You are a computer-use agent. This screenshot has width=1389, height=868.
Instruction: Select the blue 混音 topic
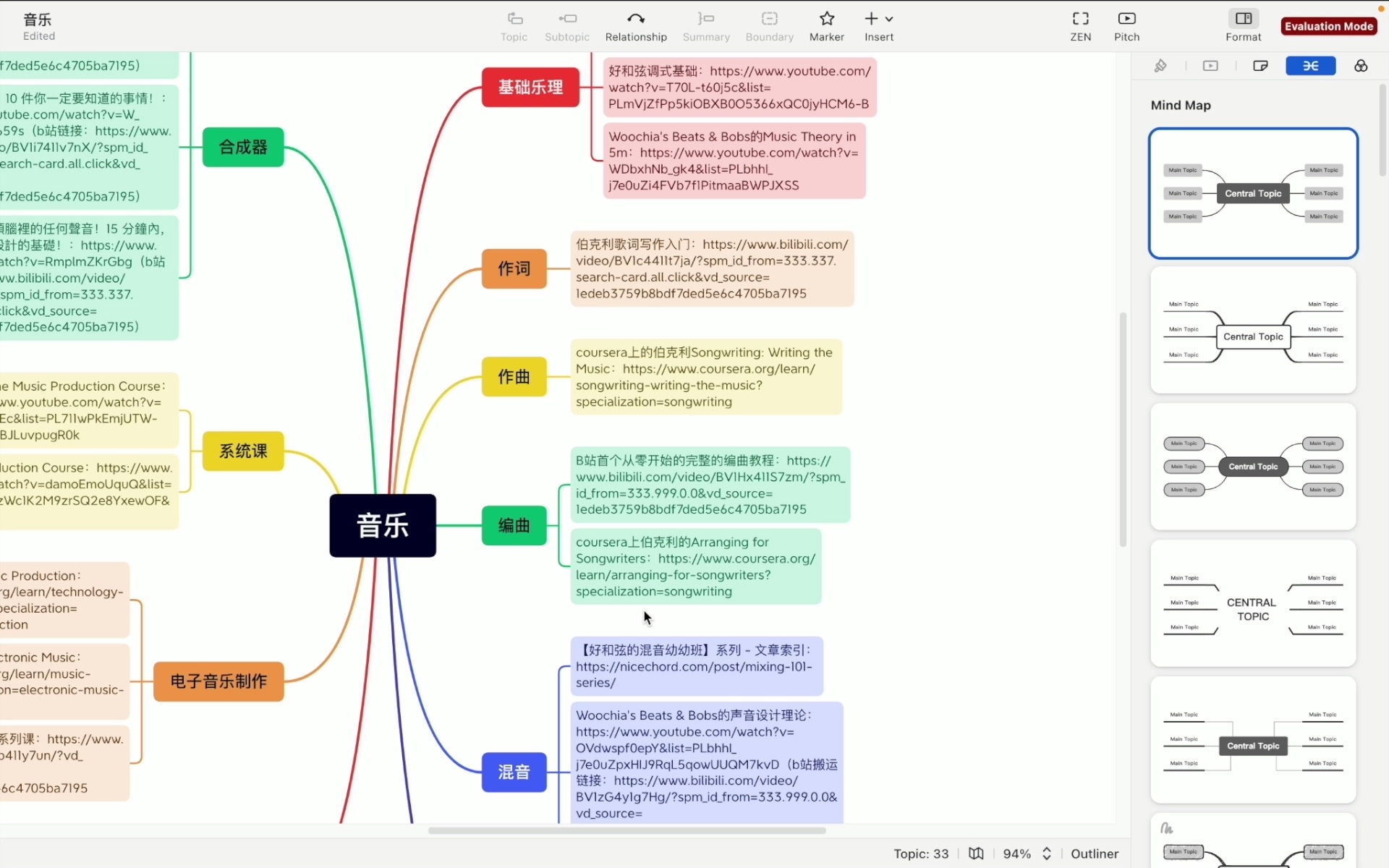(x=514, y=773)
